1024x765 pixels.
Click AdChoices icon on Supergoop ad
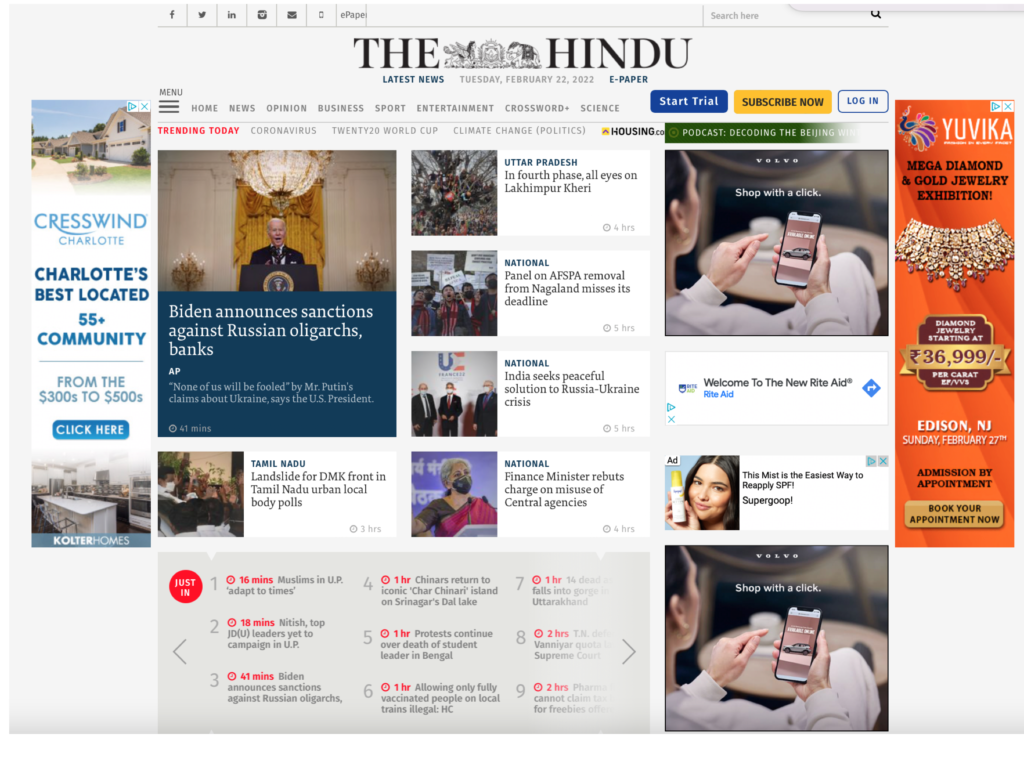tap(871, 461)
